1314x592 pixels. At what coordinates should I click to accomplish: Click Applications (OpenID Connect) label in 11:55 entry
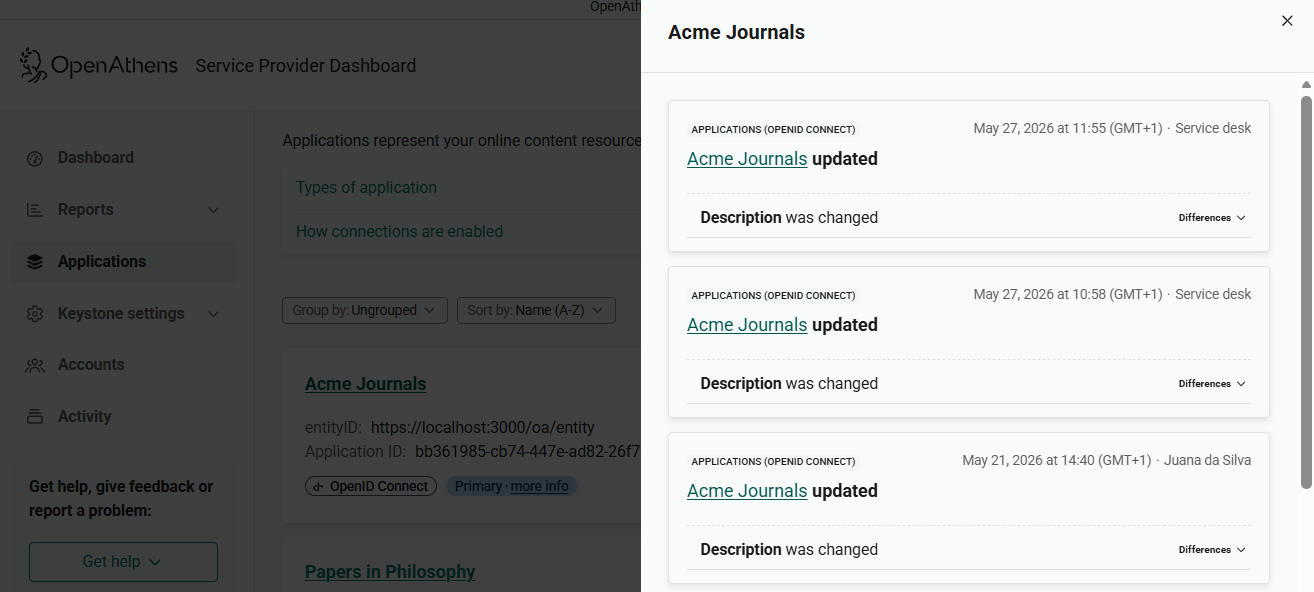pyautogui.click(x=773, y=130)
